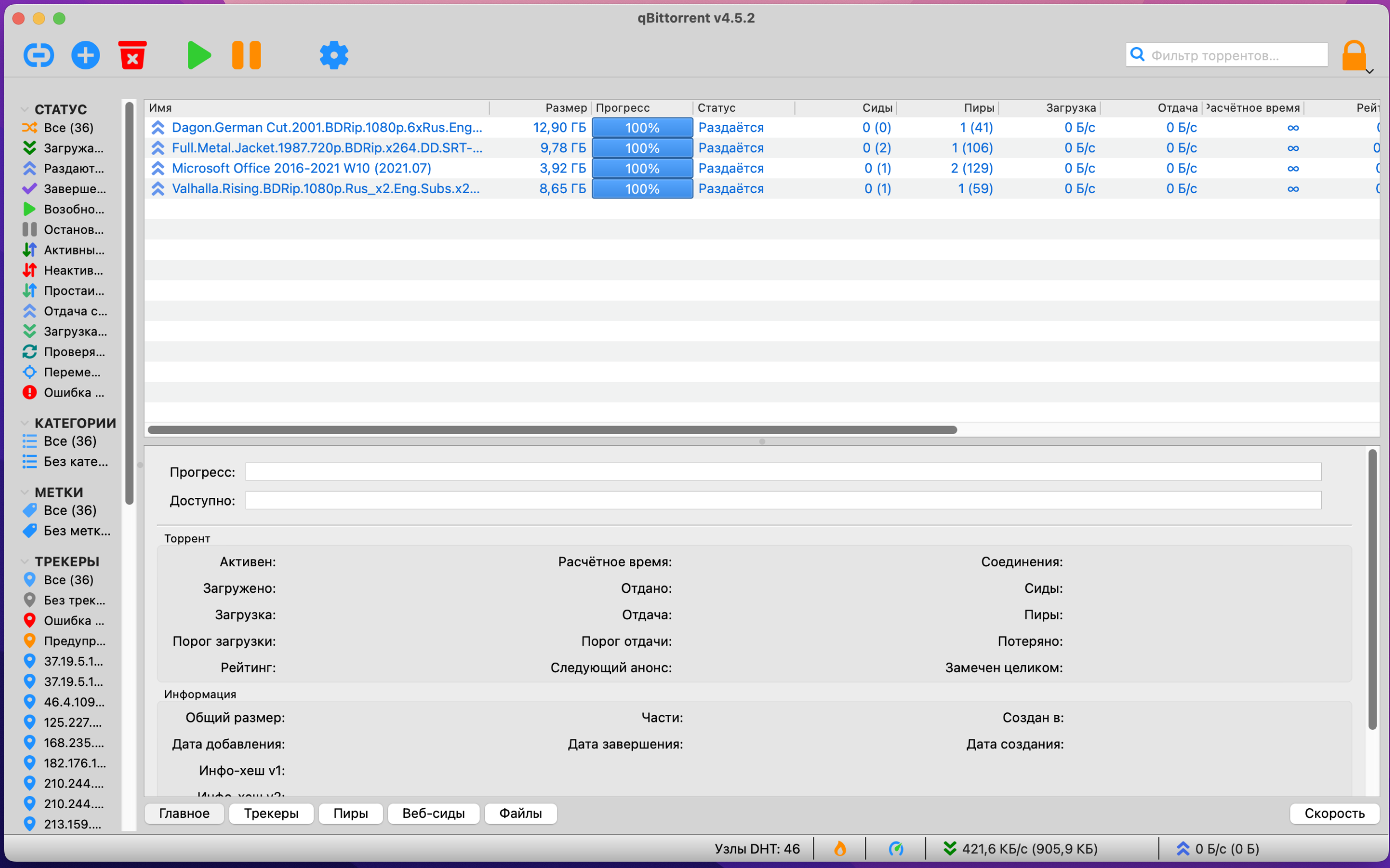Switch to the Трекеры tab
The width and height of the screenshot is (1390, 868).
271,813
